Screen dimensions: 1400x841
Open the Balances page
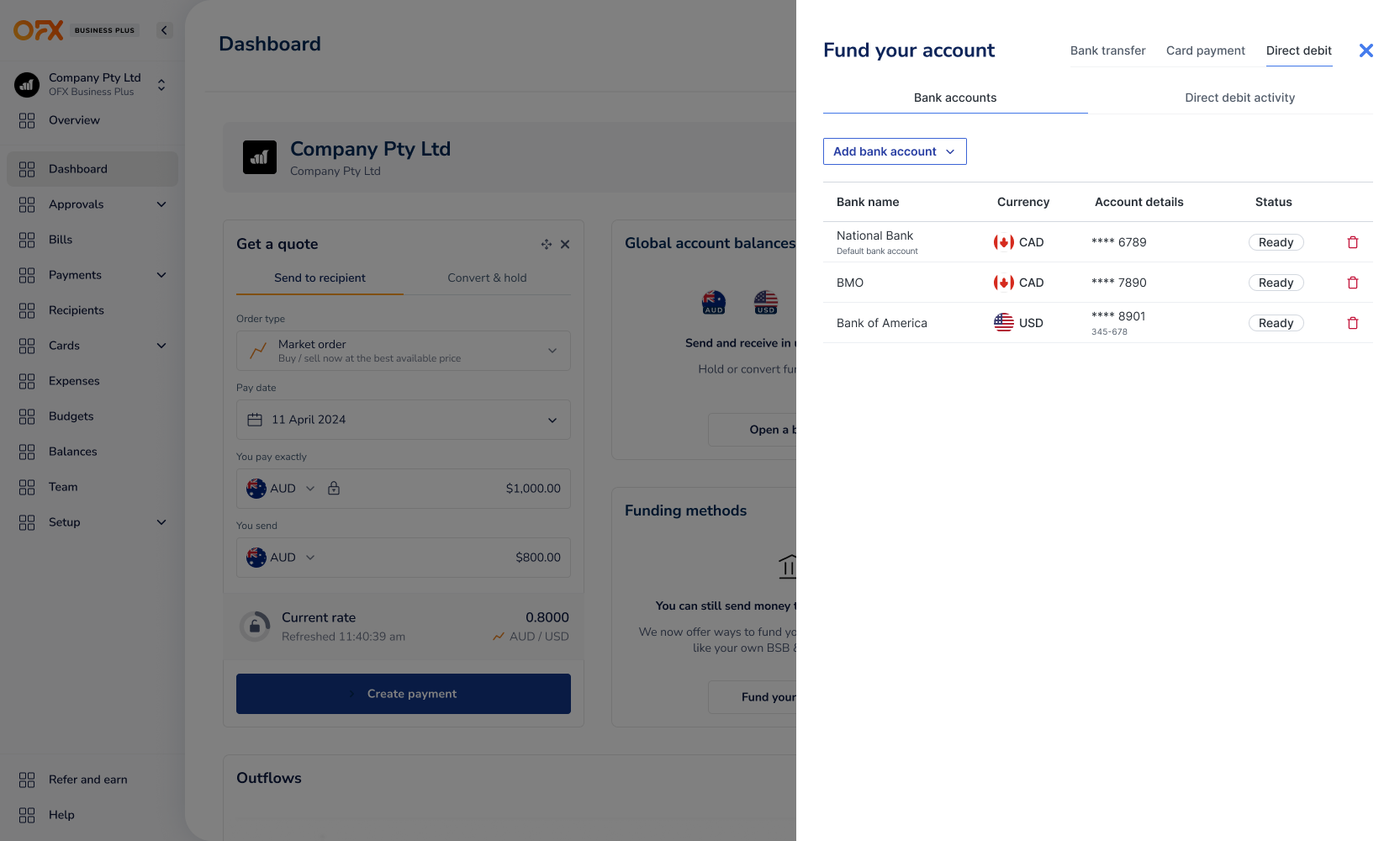tap(73, 452)
